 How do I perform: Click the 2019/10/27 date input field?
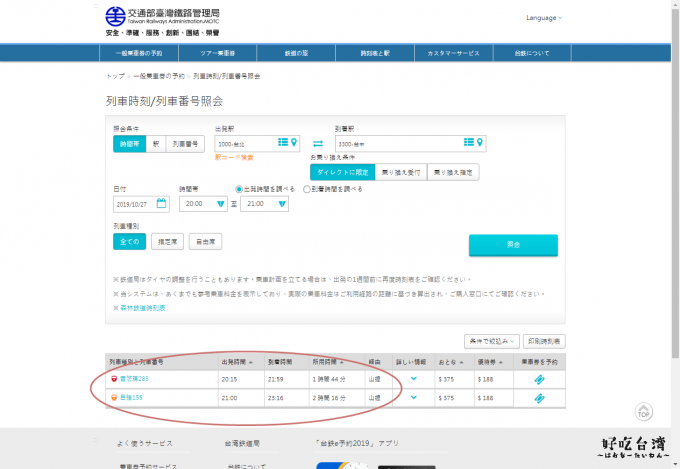135,204
